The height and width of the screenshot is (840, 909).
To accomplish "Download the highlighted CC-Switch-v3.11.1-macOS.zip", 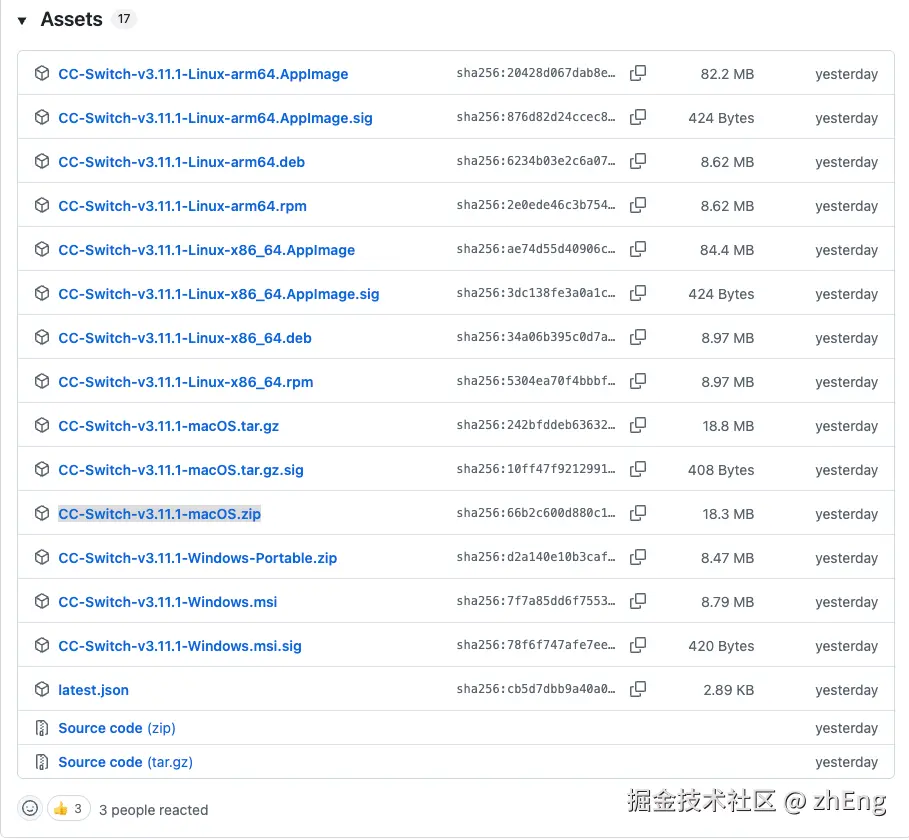I will point(159,514).
